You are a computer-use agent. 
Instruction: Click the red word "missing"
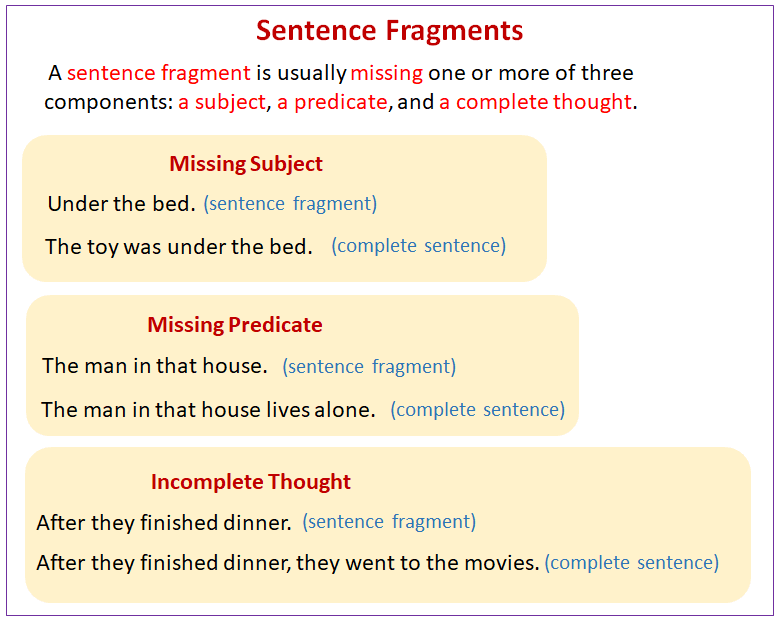point(387,73)
